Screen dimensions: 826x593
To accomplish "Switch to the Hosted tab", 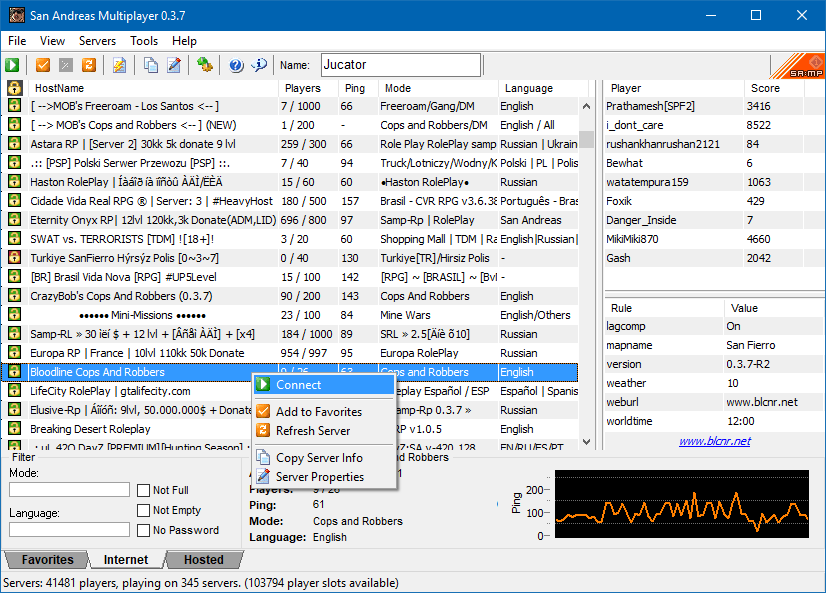I will pyautogui.click(x=204, y=559).
